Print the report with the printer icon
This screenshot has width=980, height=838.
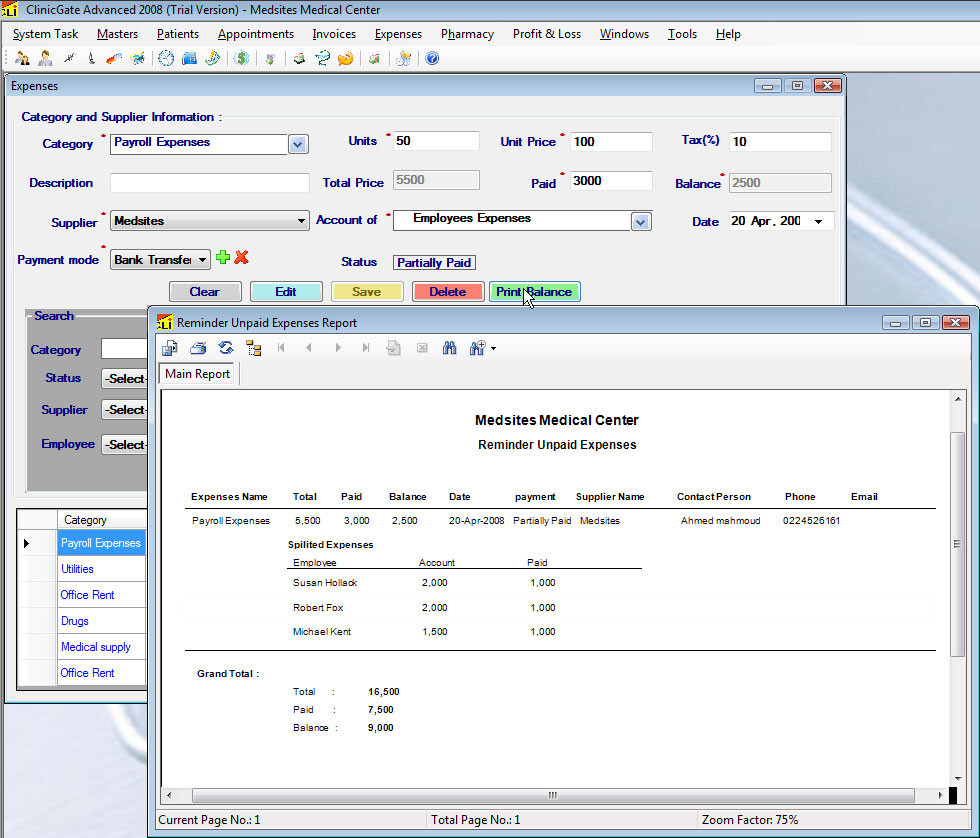pos(198,348)
